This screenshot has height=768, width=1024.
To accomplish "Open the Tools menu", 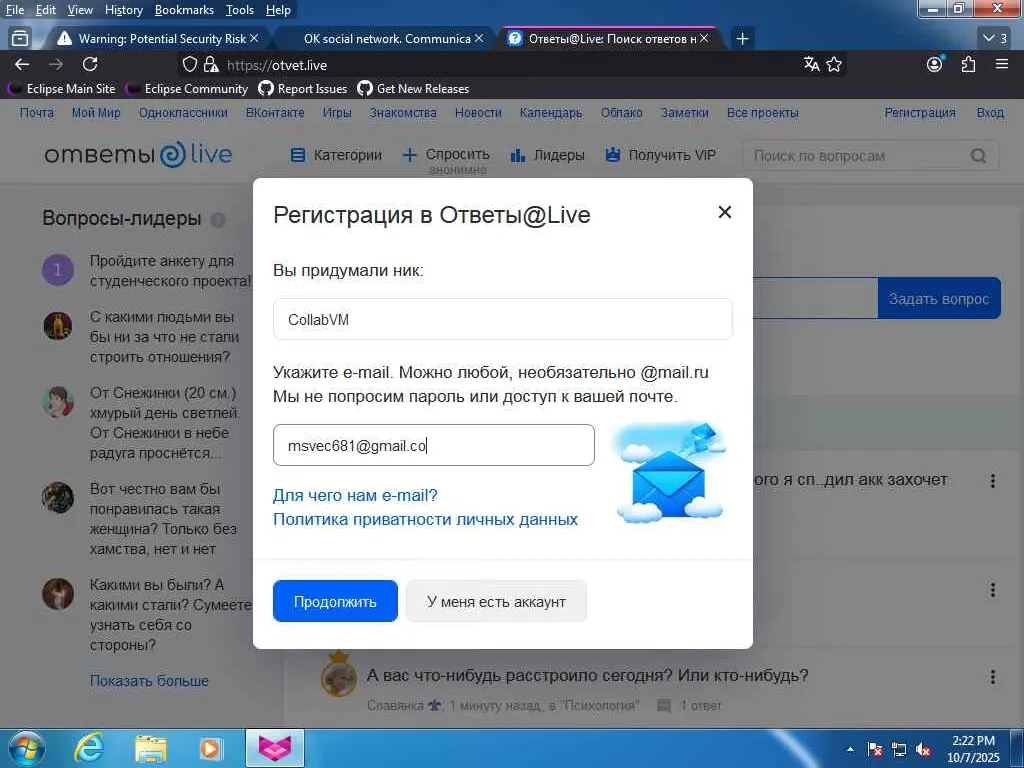I will click(240, 10).
